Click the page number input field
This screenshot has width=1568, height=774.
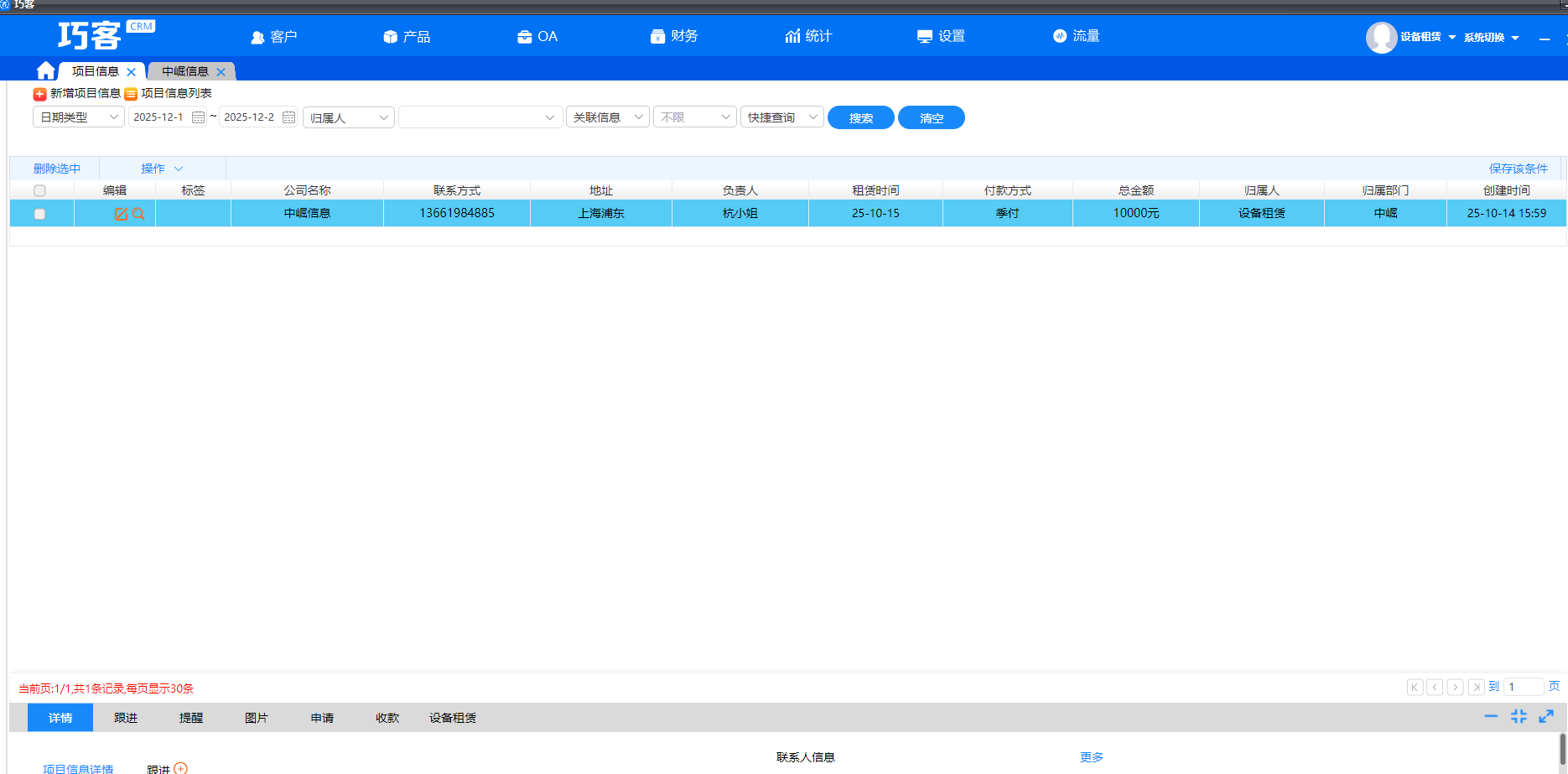[1524, 687]
